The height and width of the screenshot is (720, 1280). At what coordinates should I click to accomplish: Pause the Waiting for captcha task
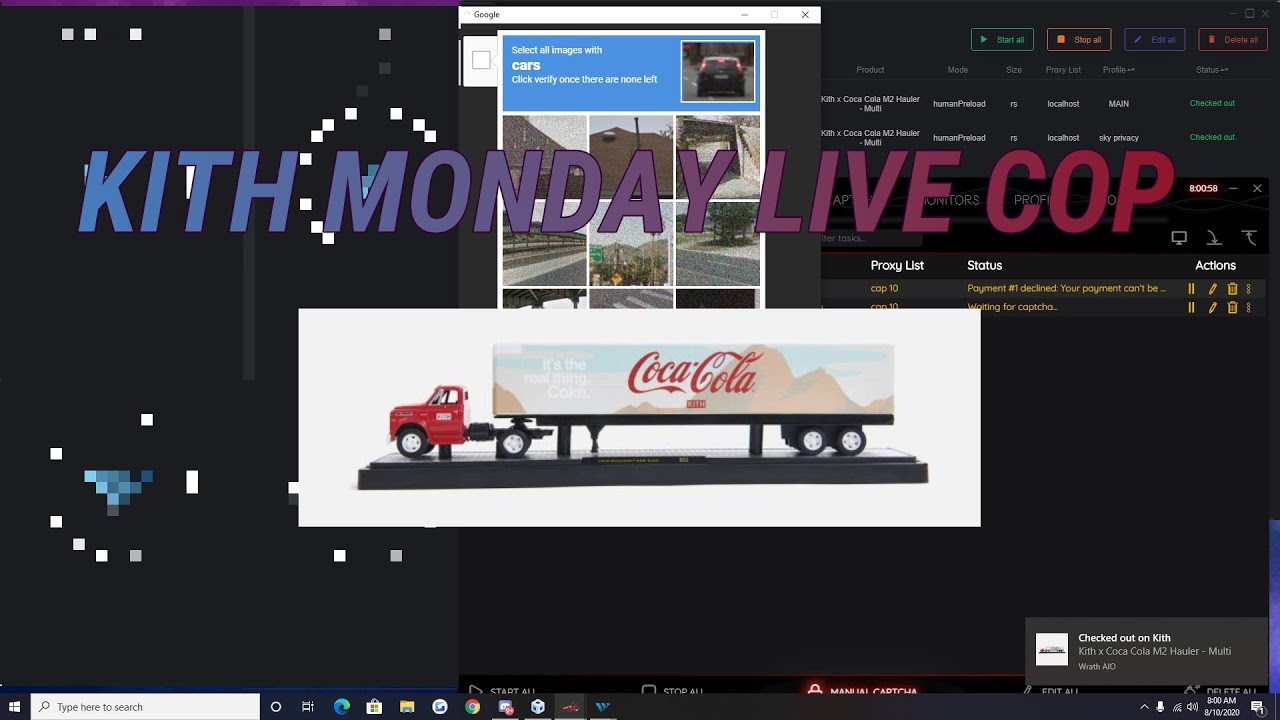click(x=1191, y=308)
